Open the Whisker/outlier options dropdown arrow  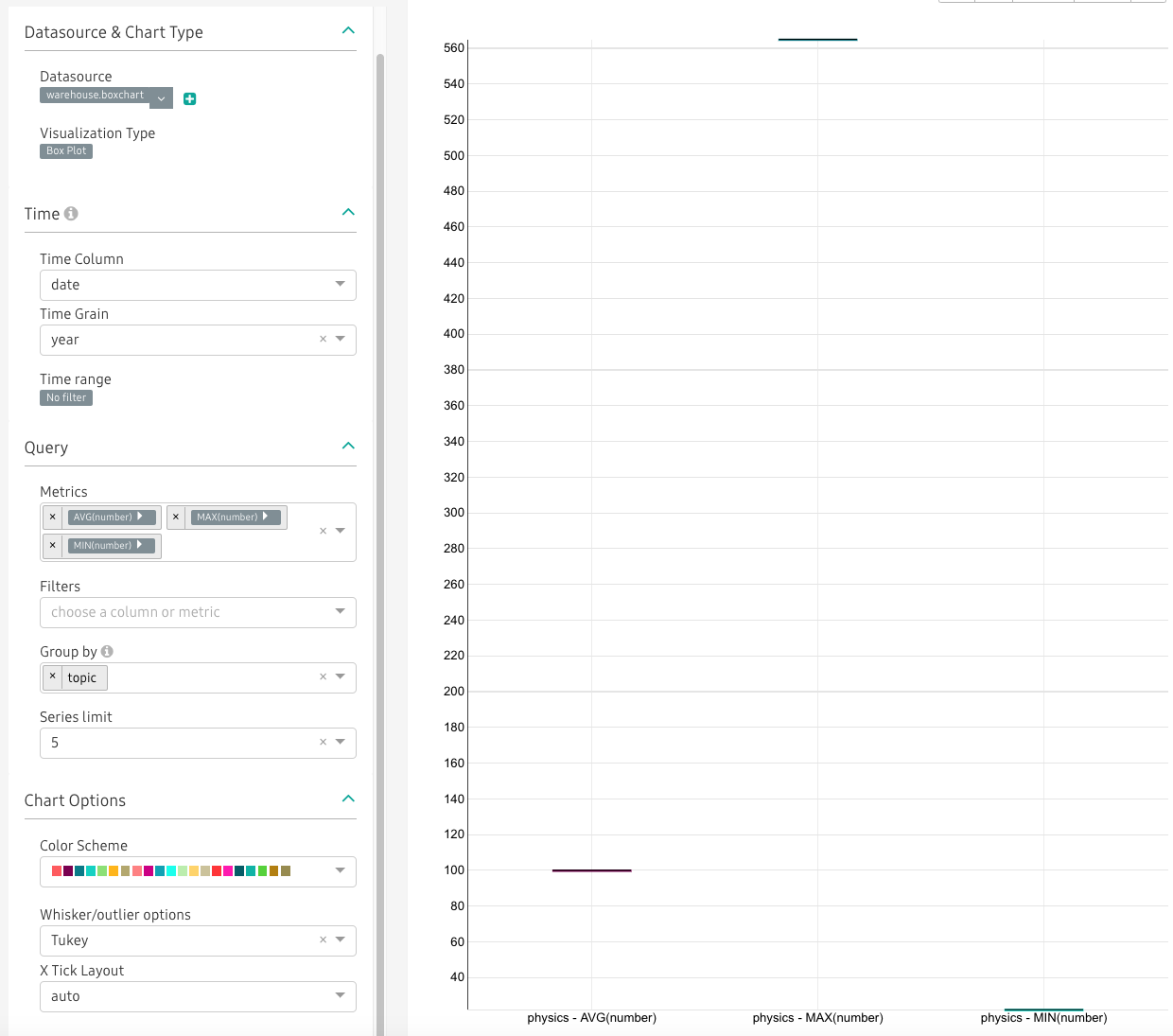(x=341, y=939)
